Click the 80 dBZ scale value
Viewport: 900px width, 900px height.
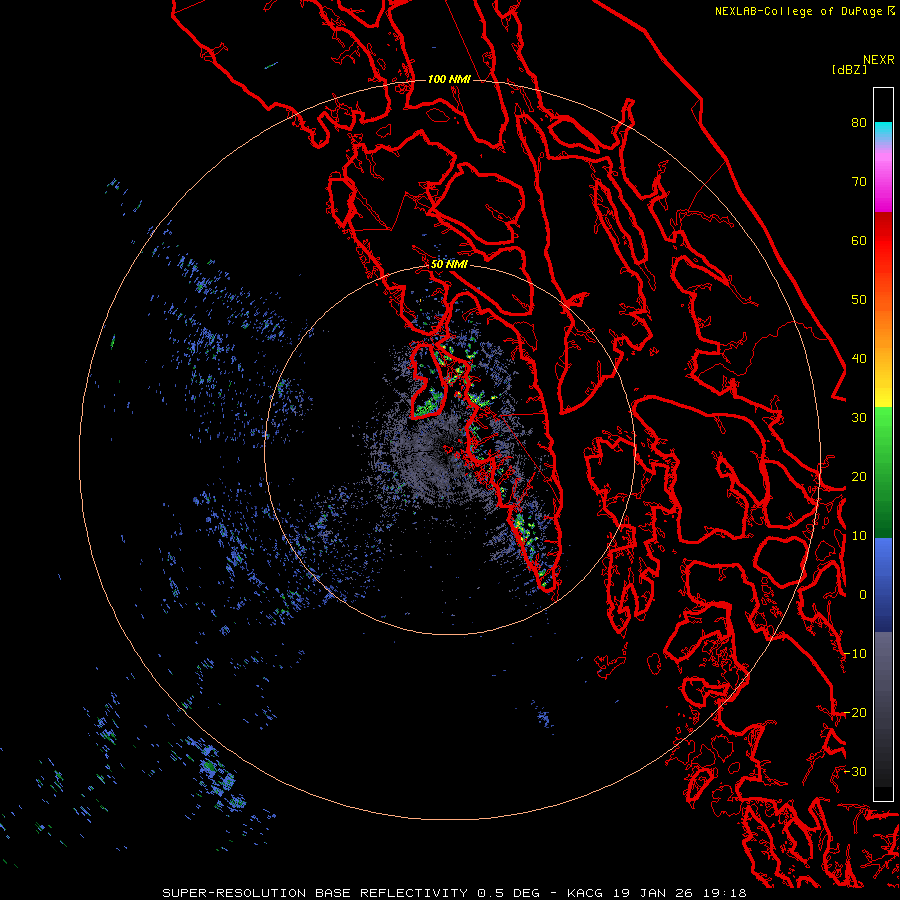click(x=859, y=123)
